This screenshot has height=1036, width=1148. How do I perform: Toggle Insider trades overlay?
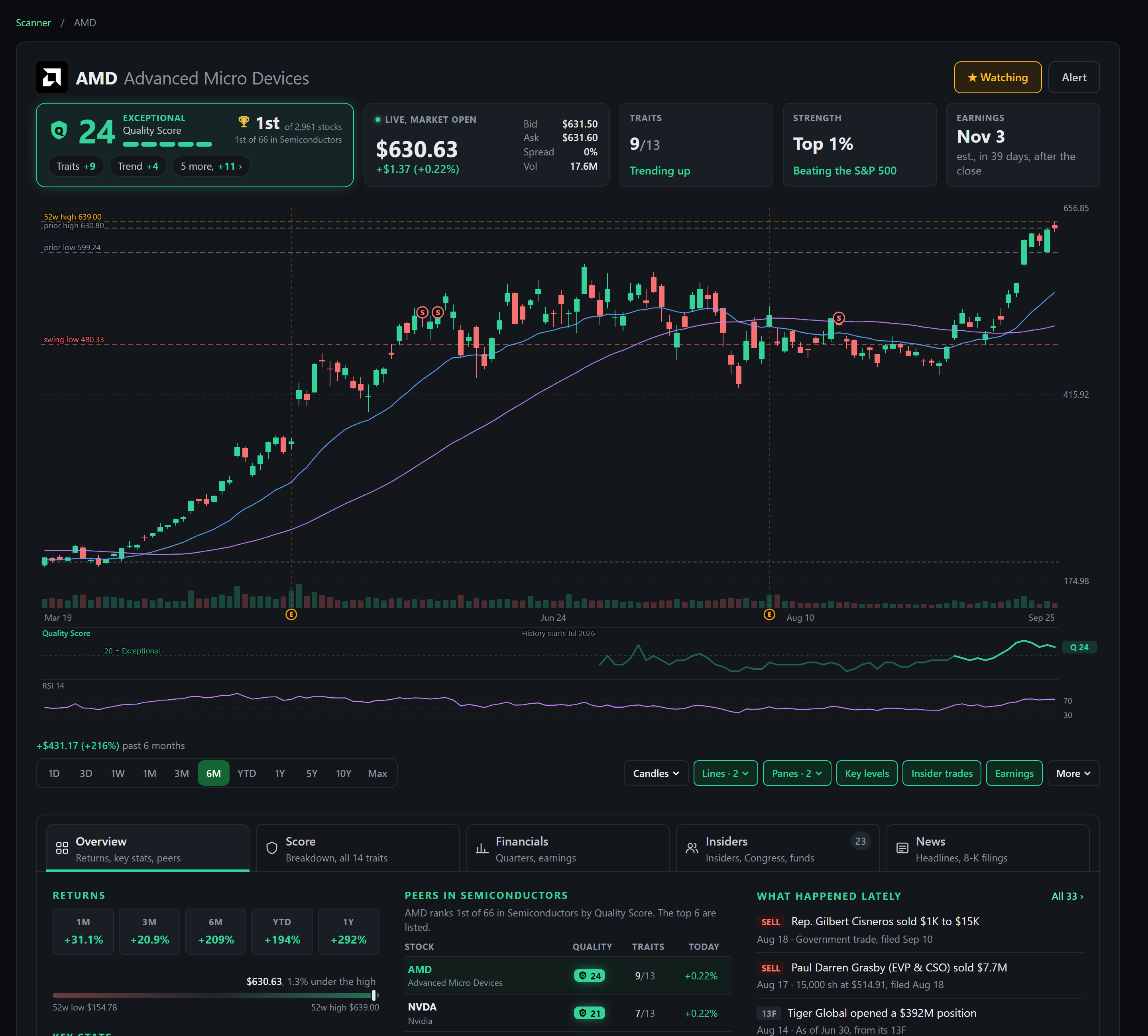tap(942, 773)
